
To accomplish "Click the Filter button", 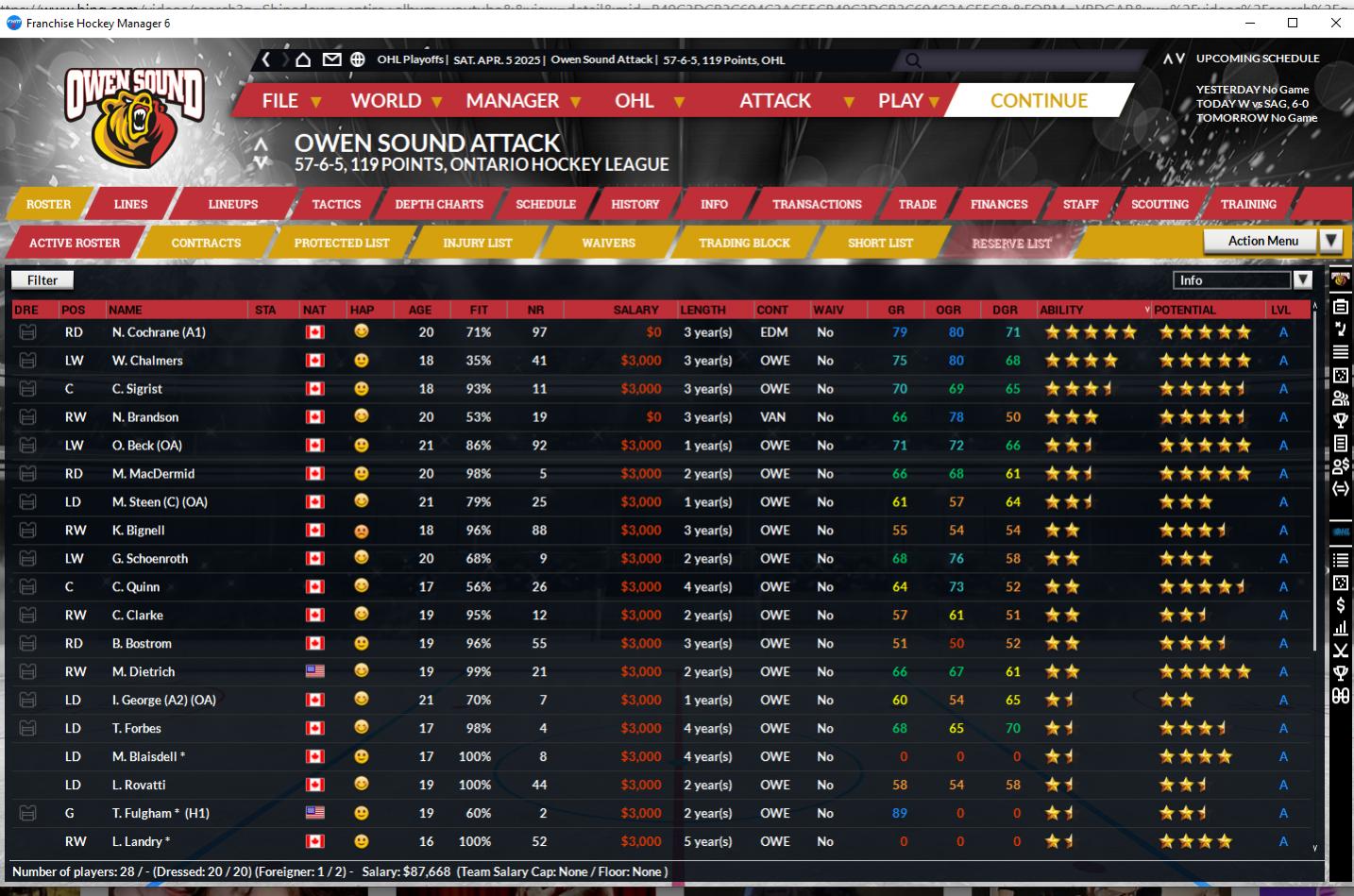I will point(42,279).
